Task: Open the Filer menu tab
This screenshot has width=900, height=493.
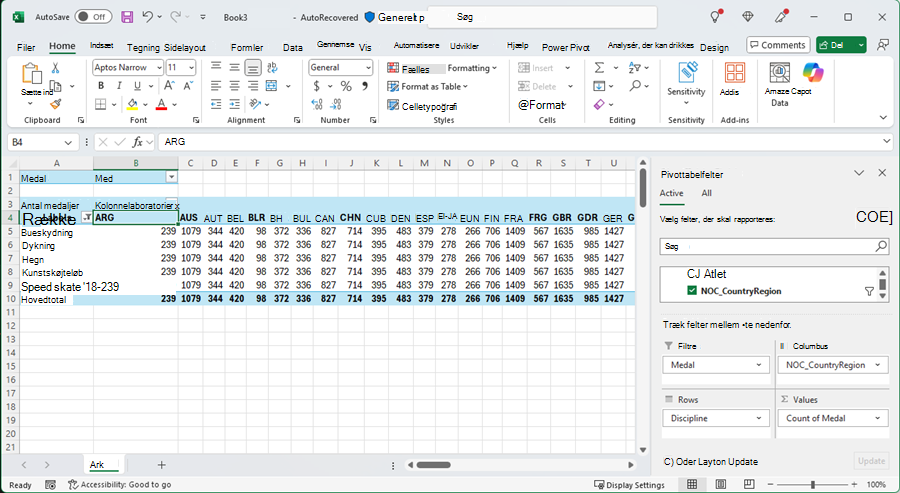Action: pyautogui.click(x=26, y=48)
